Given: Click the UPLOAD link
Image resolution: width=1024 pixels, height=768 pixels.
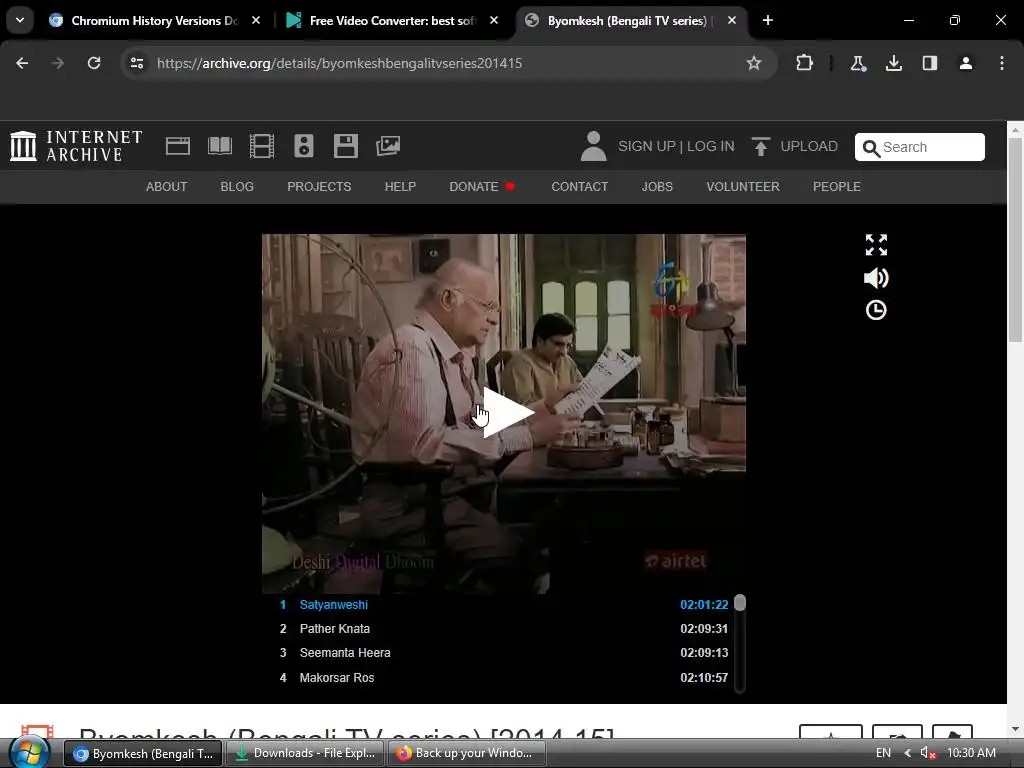Looking at the screenshot, I should click(808, 146).
